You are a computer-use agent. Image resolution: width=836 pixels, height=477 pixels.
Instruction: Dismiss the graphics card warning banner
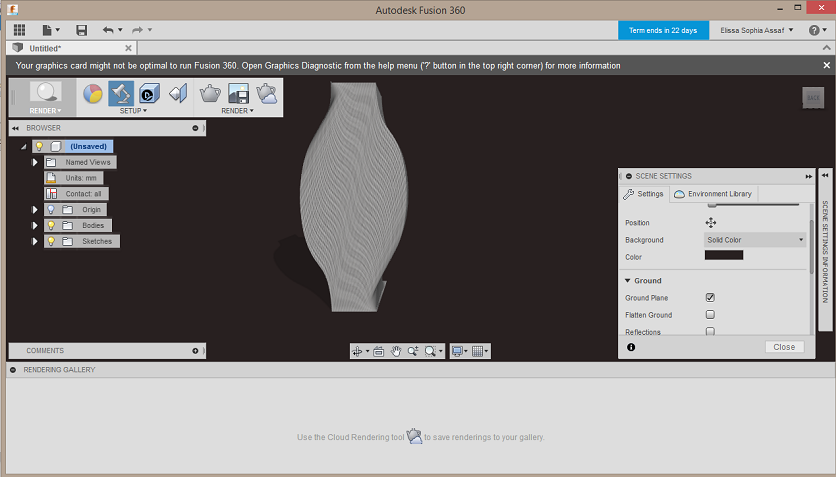[x=826, y=65]
